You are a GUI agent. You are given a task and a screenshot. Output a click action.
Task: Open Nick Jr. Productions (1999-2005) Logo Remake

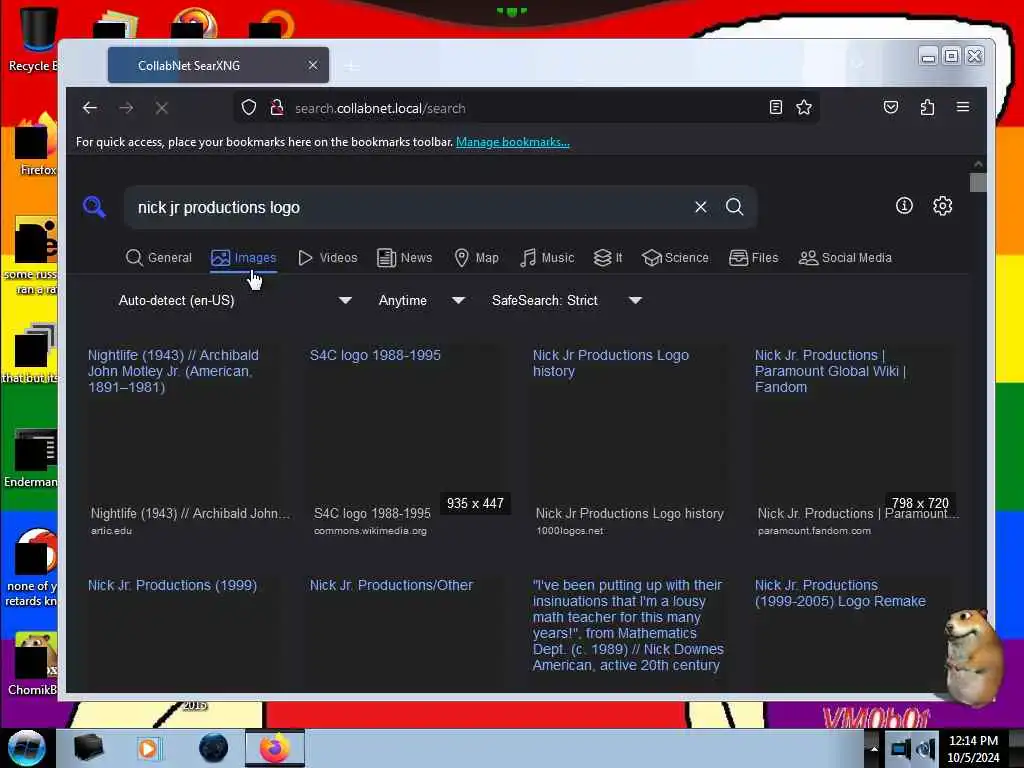click(840, 593)
